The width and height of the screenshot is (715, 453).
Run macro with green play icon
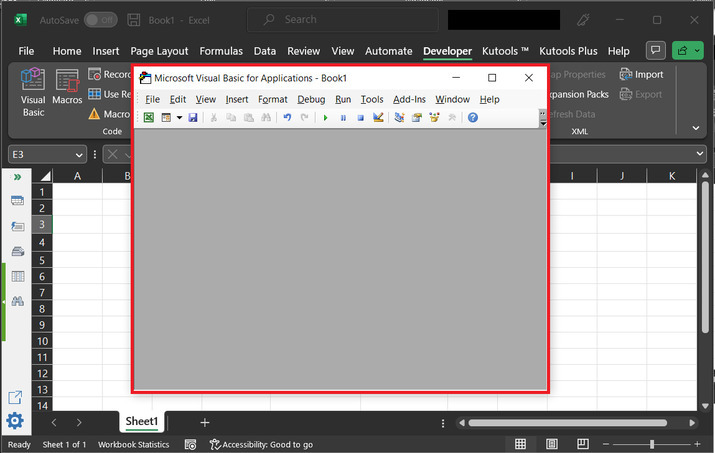[325, 118]
